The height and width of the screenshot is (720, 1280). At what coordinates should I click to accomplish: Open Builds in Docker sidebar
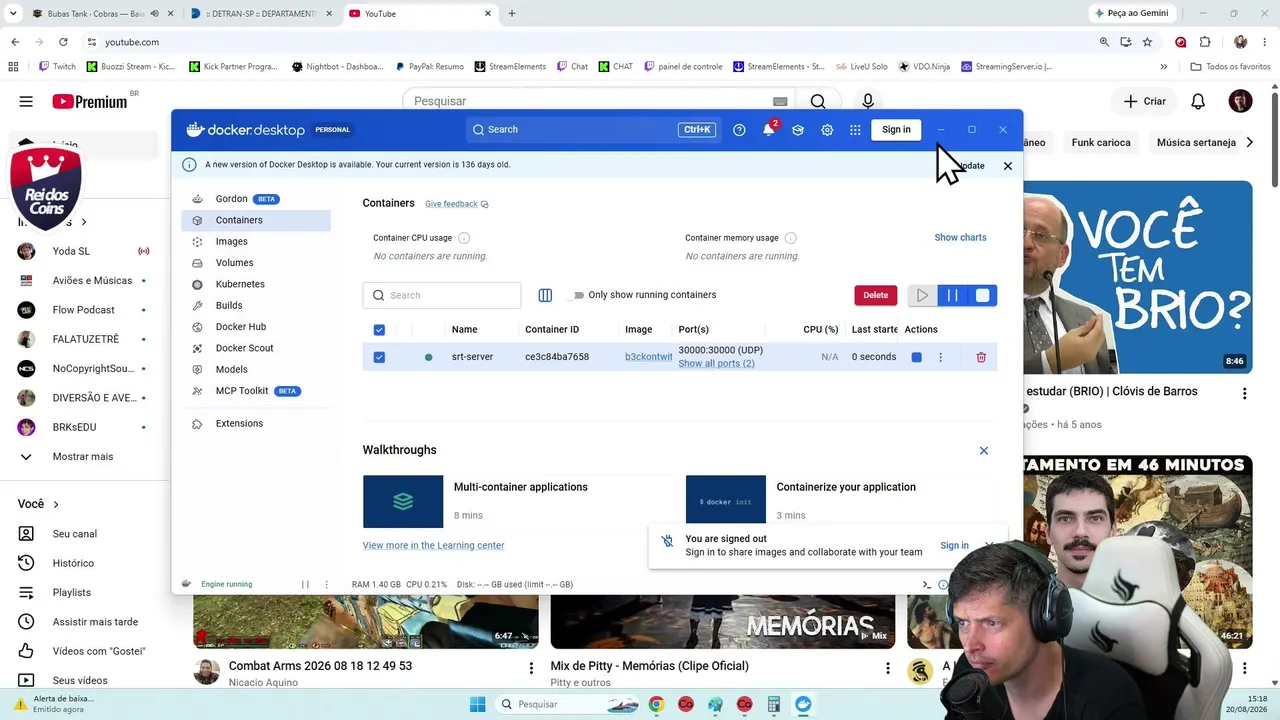pyautogui.click(x=256, y=306)
